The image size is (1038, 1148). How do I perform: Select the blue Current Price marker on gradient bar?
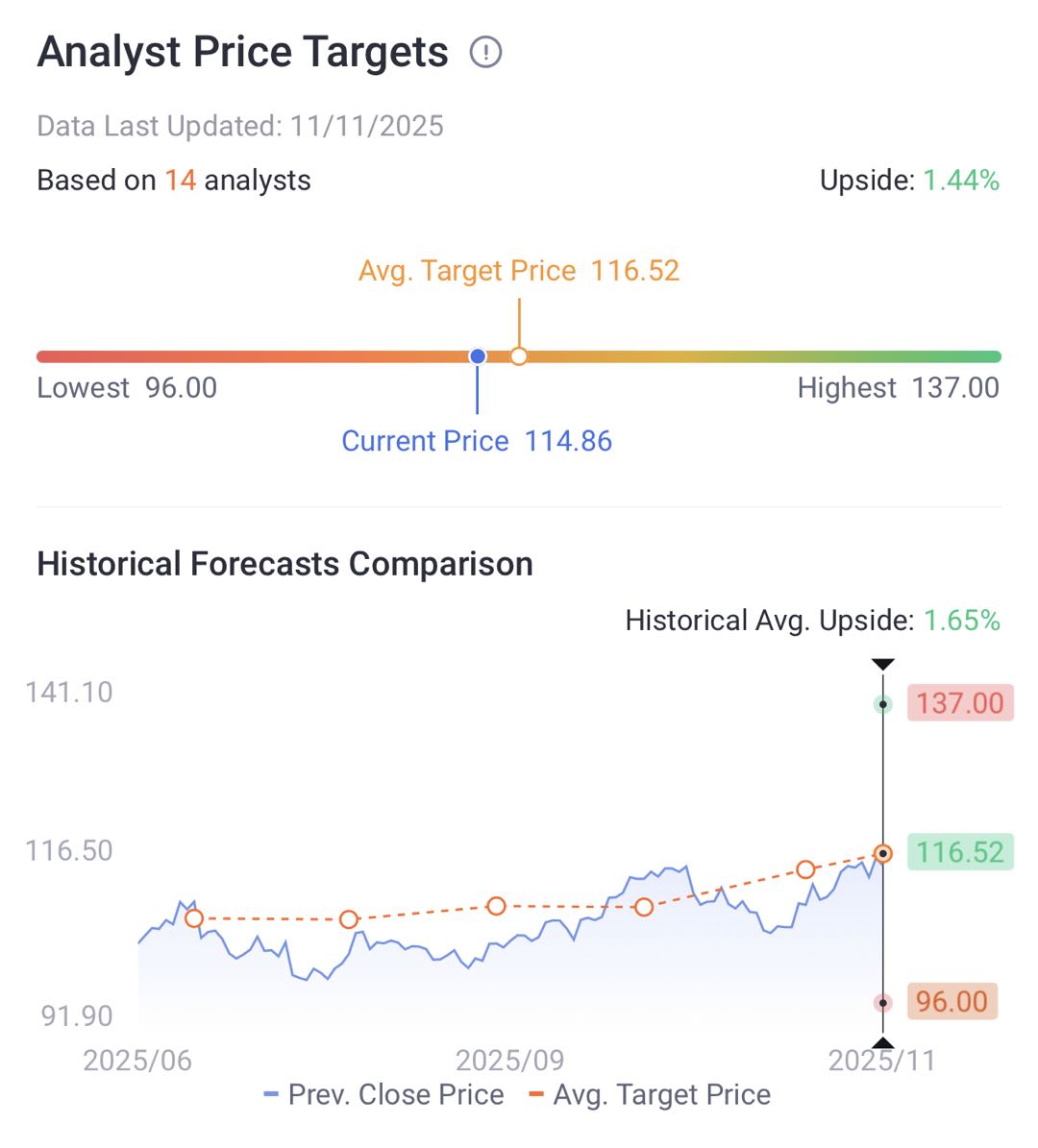[478, 356]
